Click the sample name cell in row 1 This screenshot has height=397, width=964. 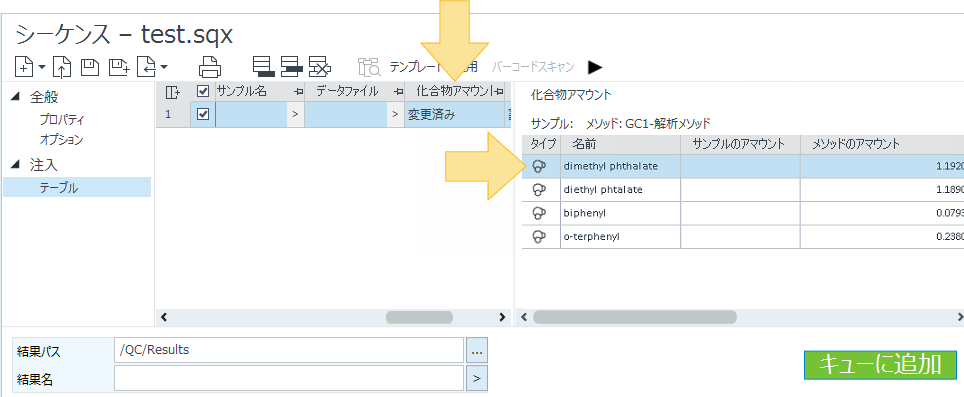click(x=250, y=115)
